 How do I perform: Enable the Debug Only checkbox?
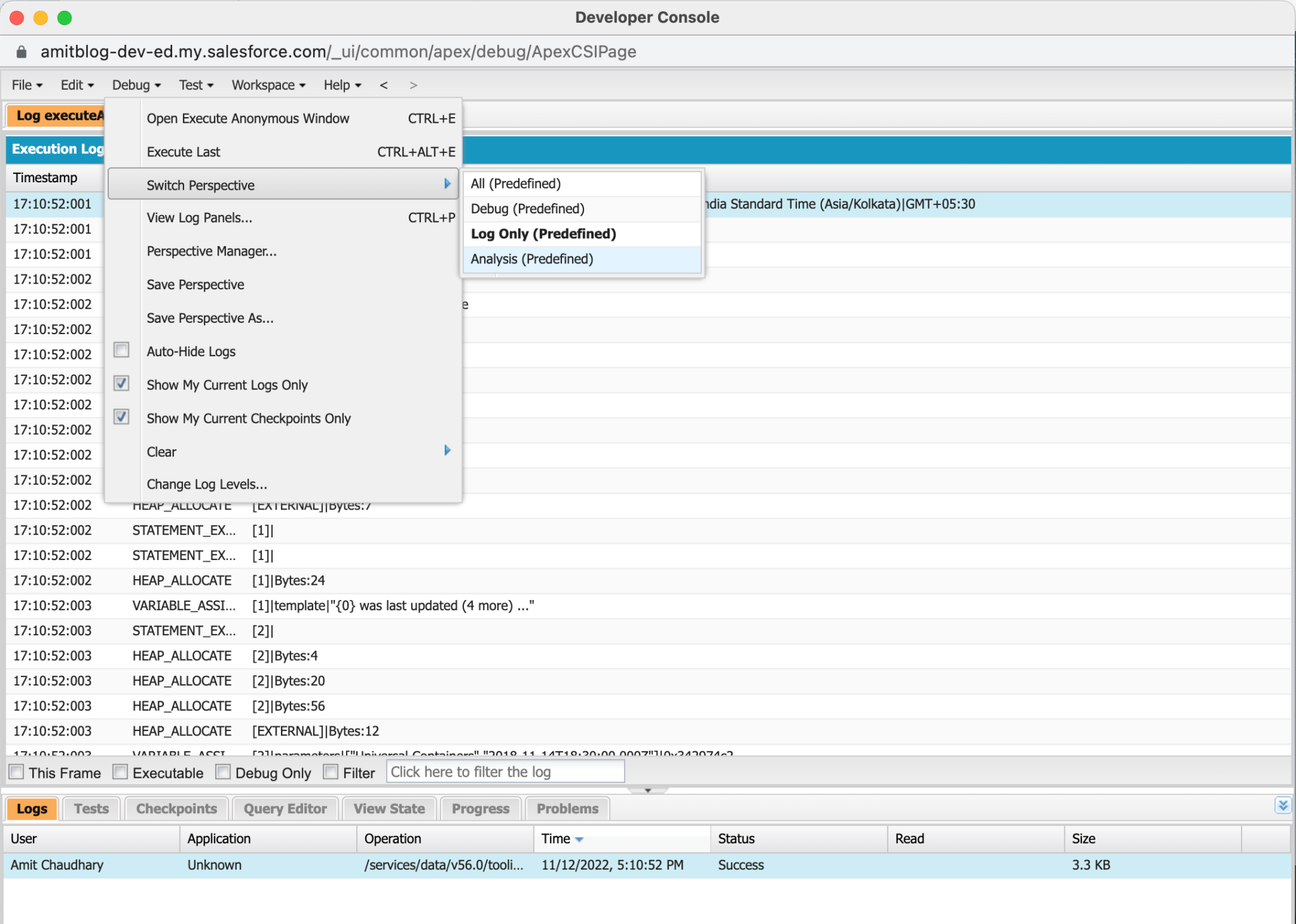click(x=223, y=772)
